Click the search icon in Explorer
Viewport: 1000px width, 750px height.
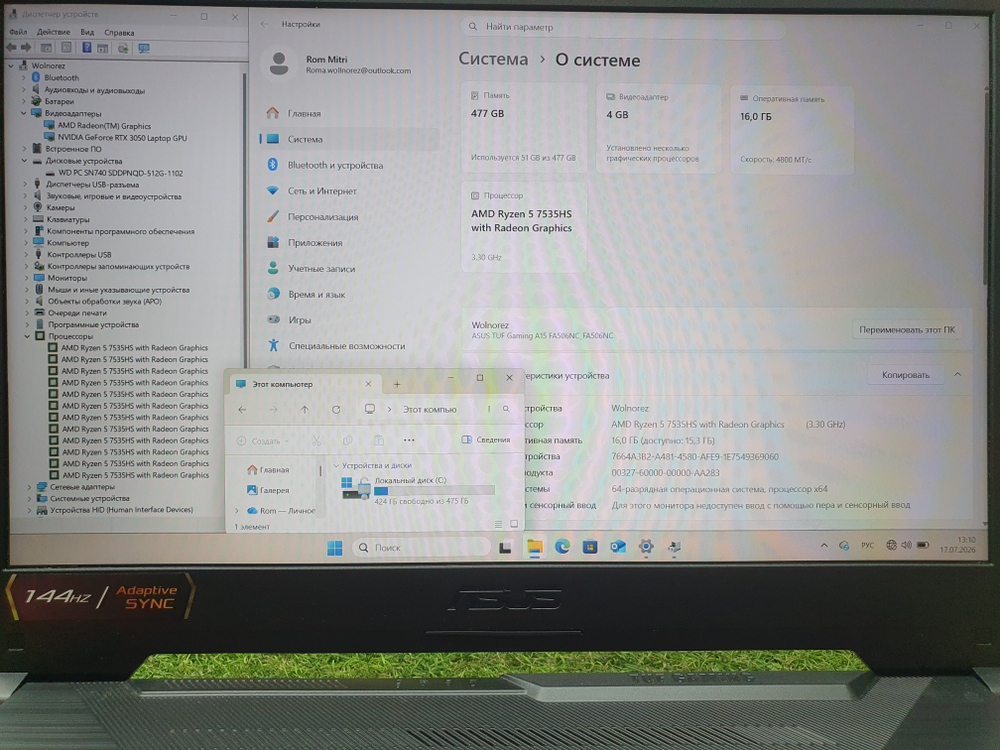click(506, 409)
